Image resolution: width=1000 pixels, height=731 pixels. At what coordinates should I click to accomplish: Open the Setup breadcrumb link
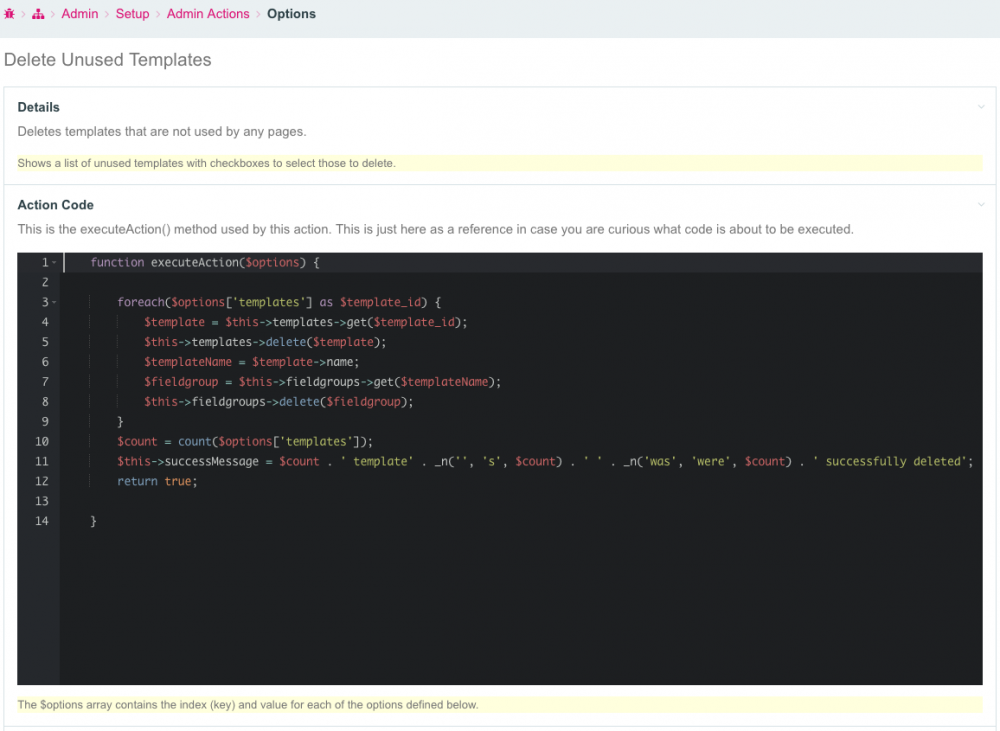(x=132, y=14)
